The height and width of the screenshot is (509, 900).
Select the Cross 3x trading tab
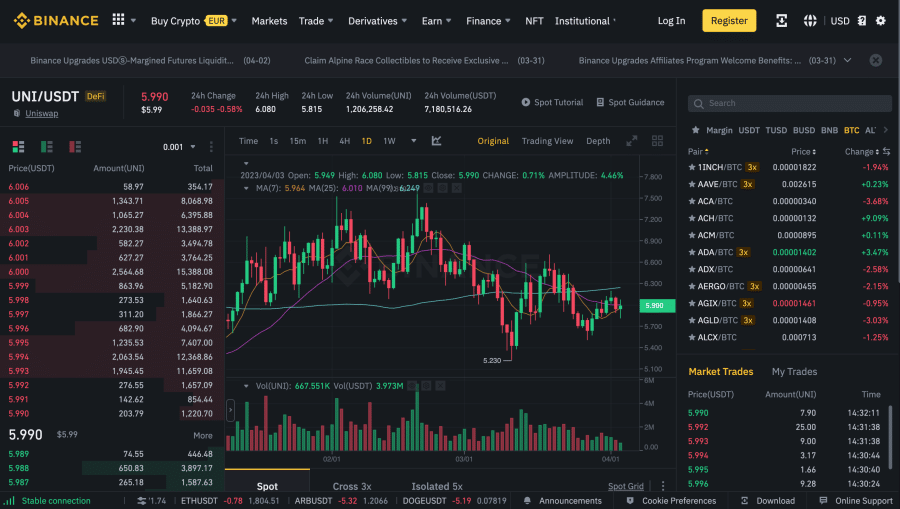click(352, 486)
